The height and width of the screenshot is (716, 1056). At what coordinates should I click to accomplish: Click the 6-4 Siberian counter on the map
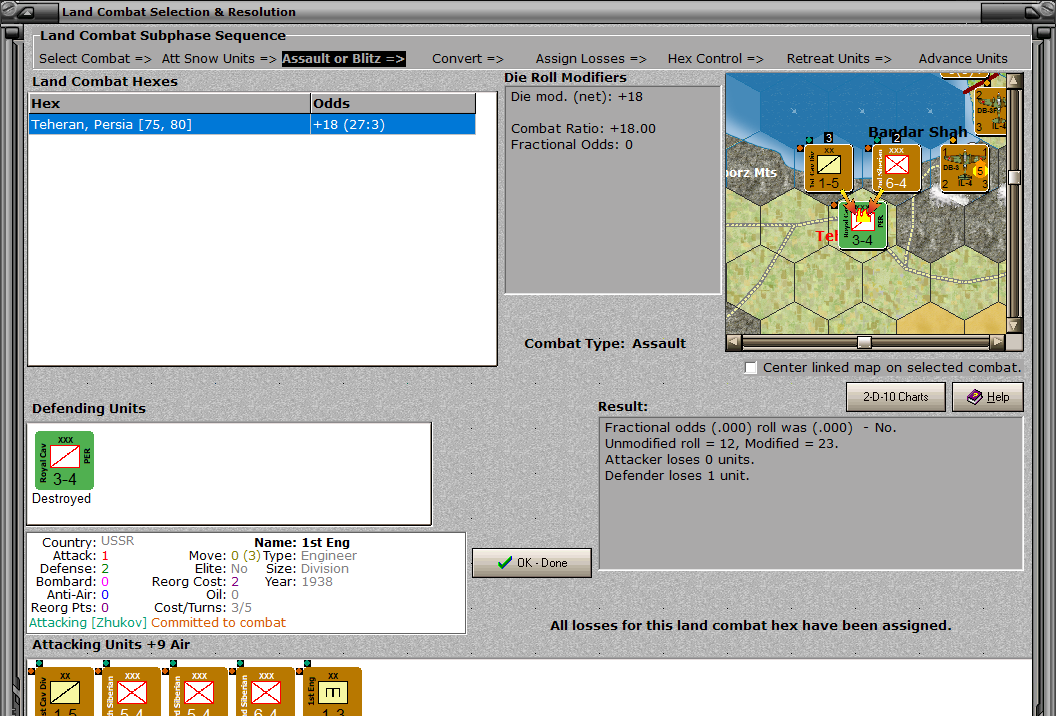coord(896,168)
